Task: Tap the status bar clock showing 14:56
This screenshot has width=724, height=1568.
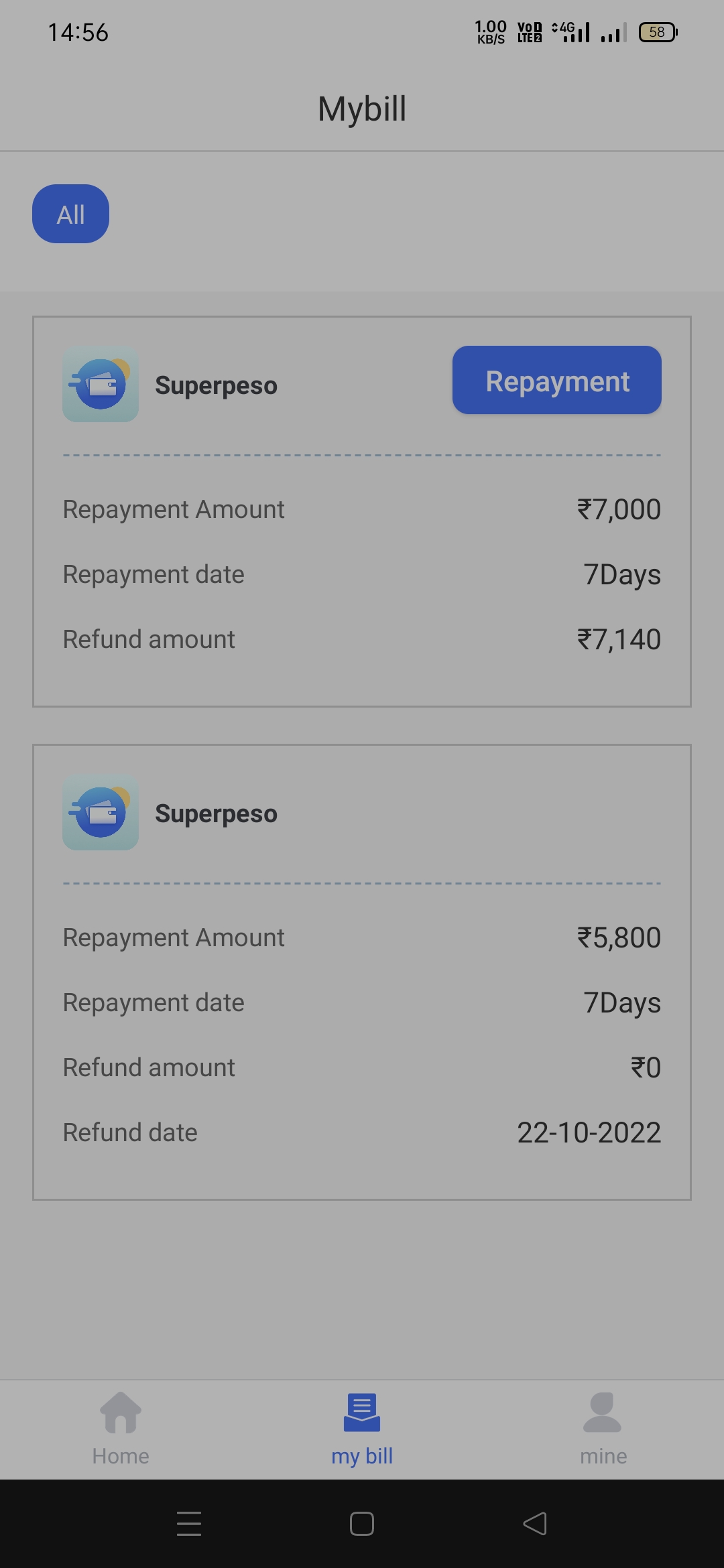Action: tap(78, 32)
